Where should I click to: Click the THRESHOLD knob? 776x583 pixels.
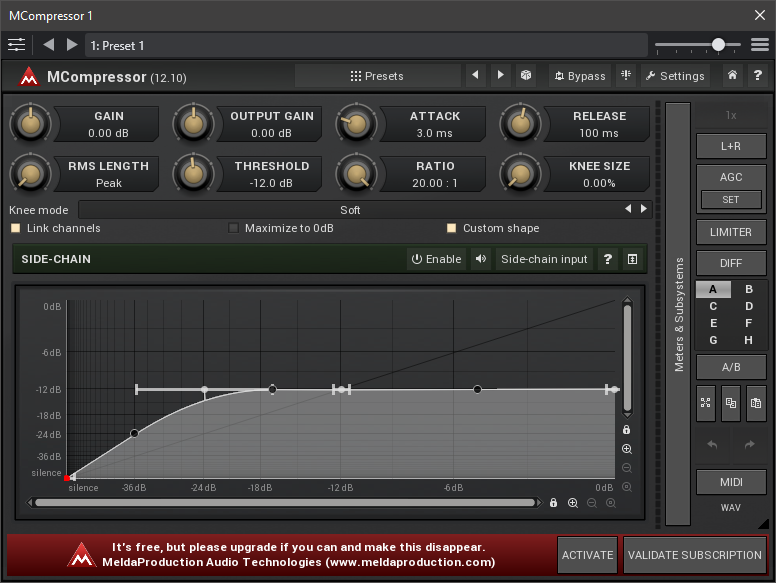click(193, 173)
